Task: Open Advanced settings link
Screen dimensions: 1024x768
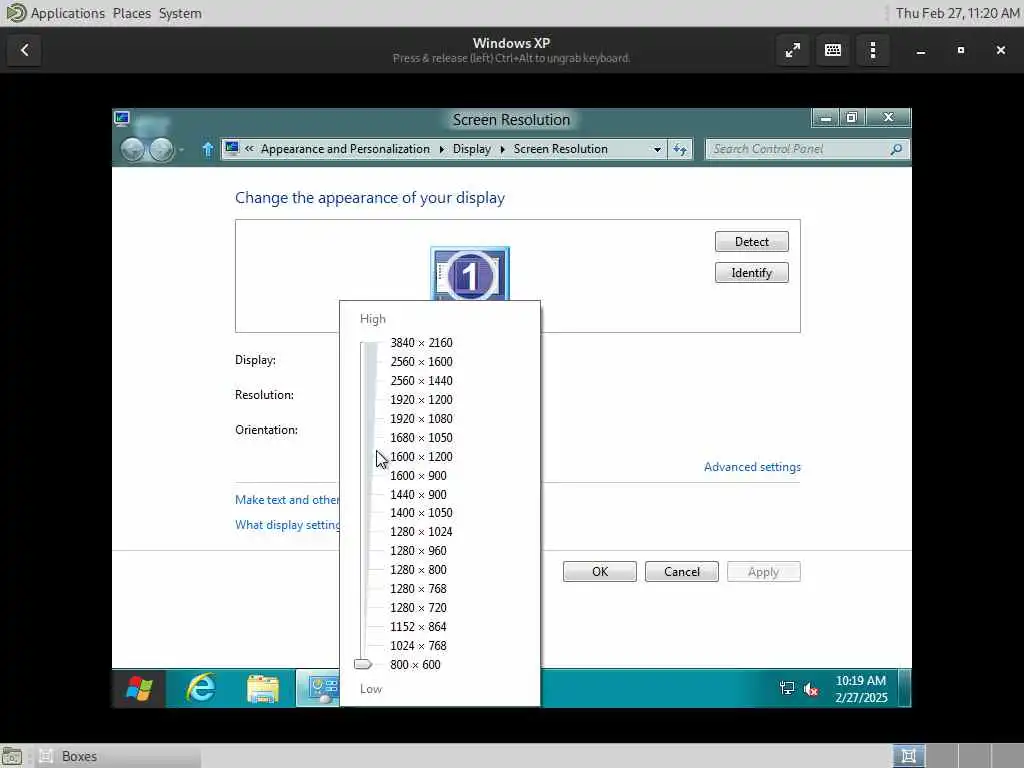Action: coord(752,467)
